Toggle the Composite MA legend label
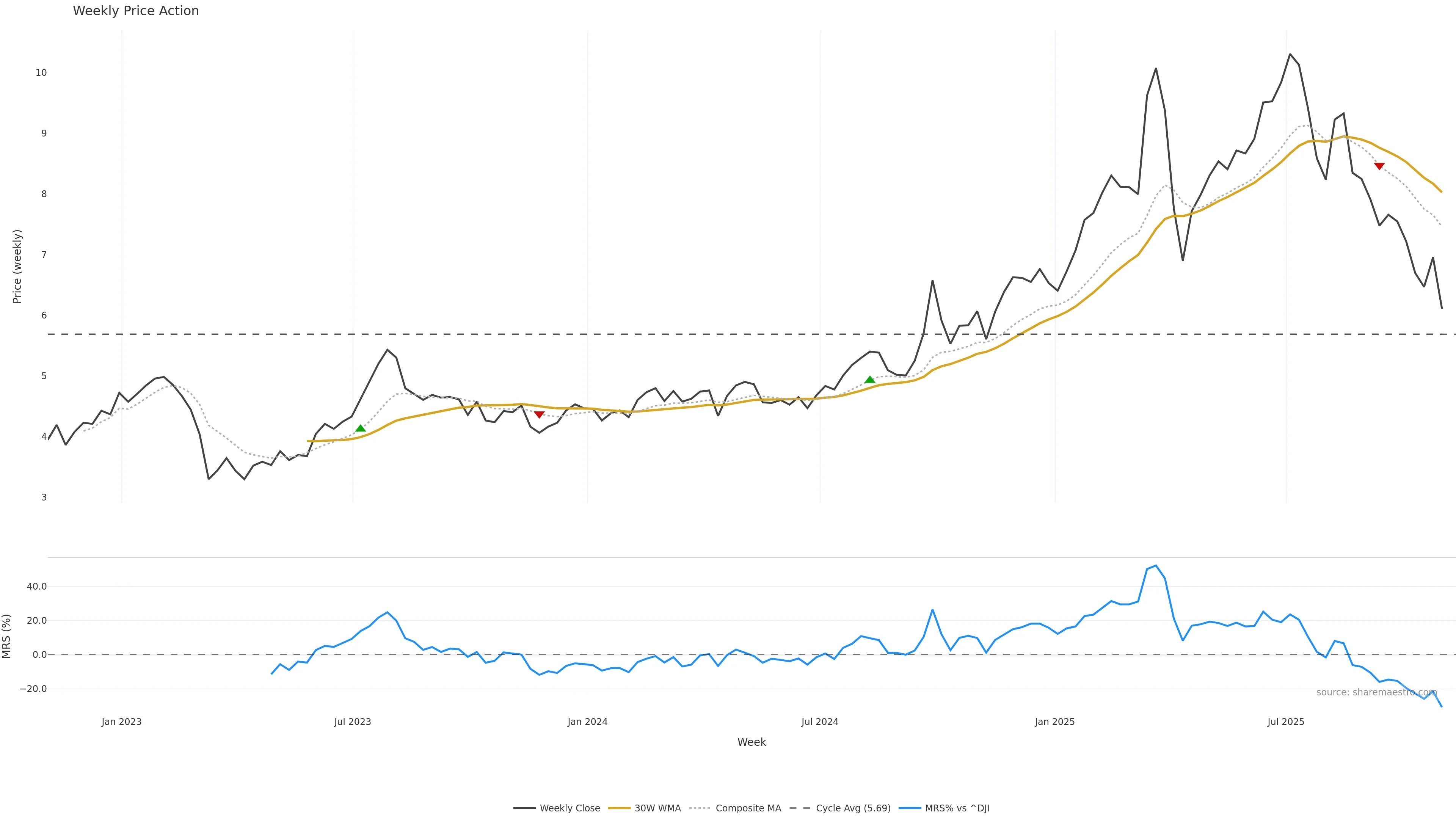This screenshot has width=1456, height=819. (x=748, y=808)
